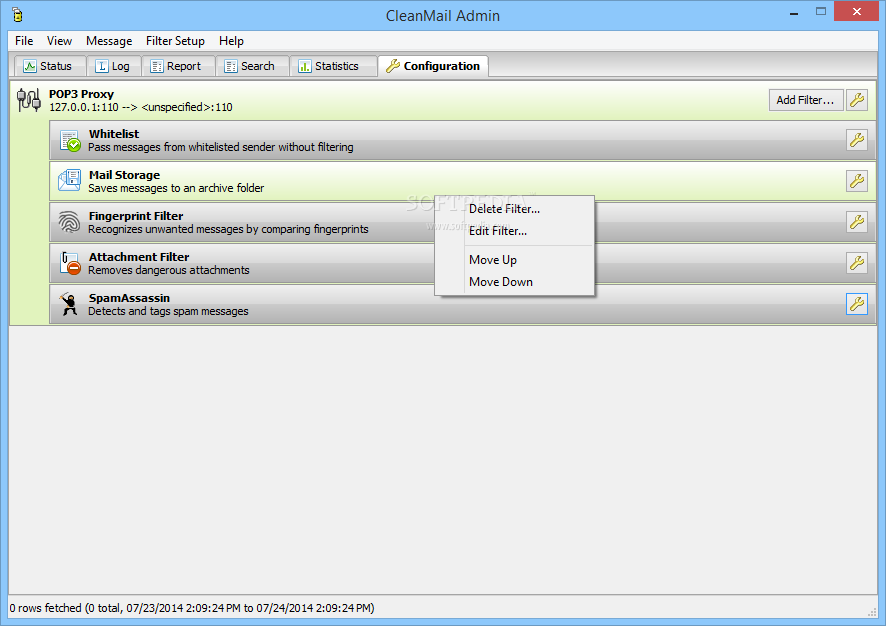Switch to the Statistics tab
The image size is (886, 626).
pos(333,66)
